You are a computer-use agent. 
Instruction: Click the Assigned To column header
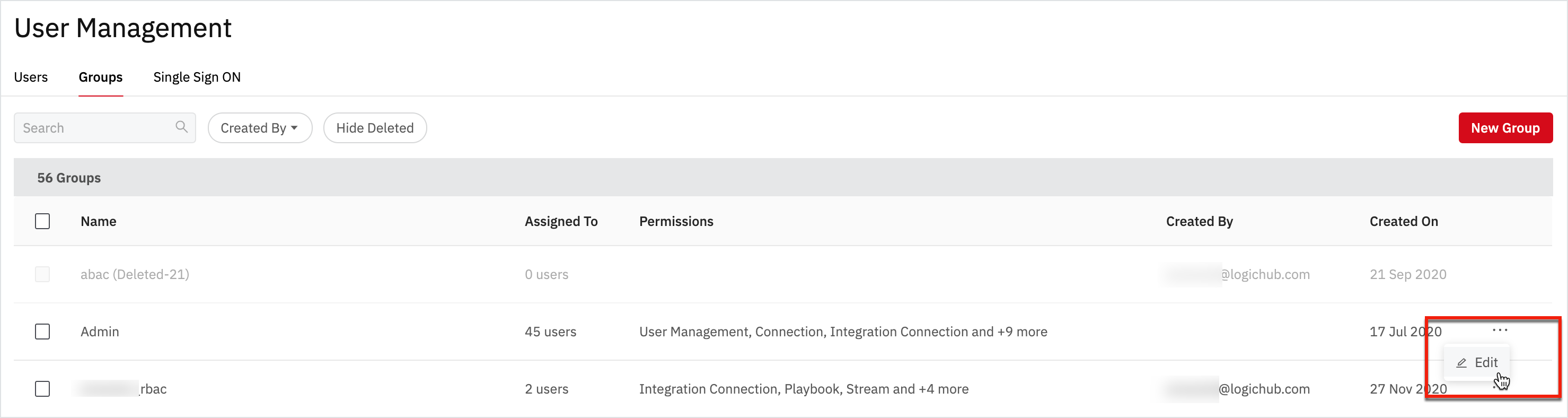point(561,222)
